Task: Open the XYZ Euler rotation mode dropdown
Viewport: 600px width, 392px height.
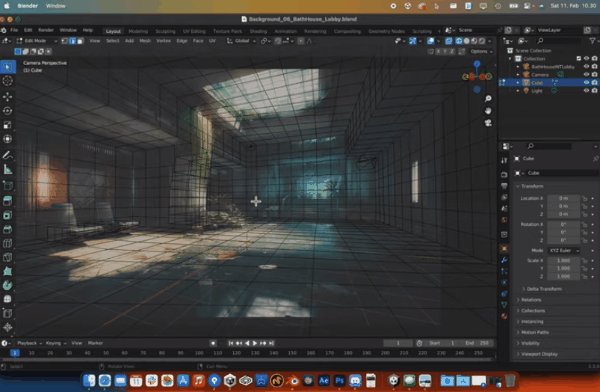Action: click(x=564, y=250)
